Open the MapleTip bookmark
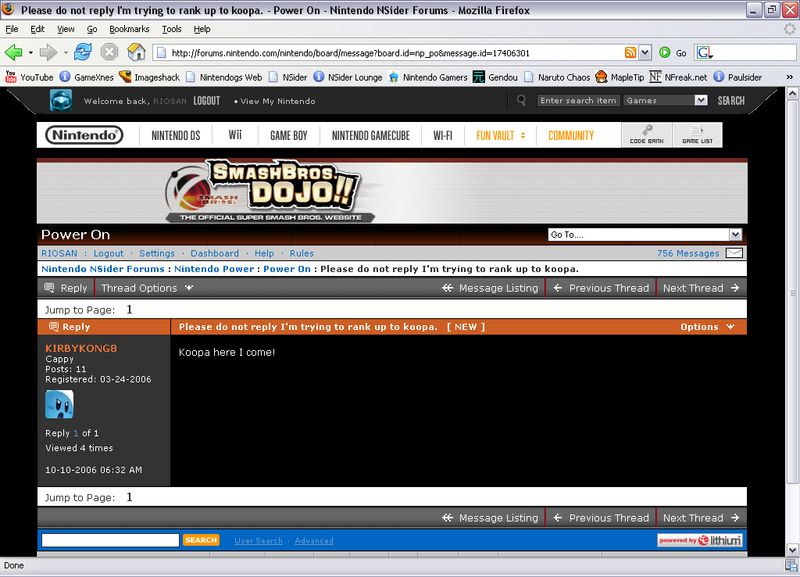The image size is (800, 577). coord(620,77)
